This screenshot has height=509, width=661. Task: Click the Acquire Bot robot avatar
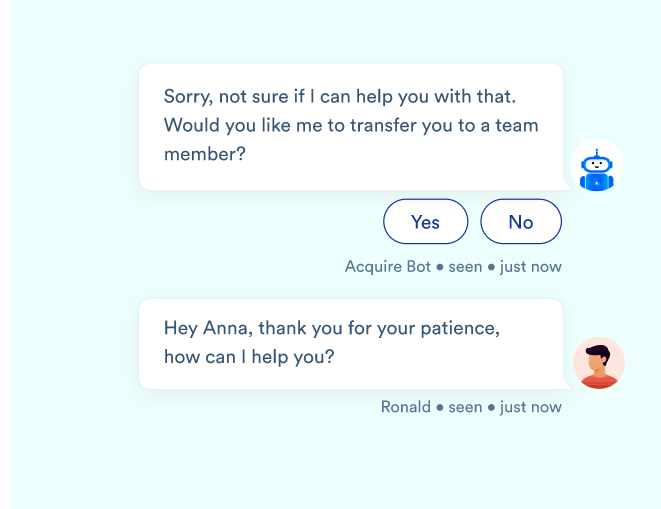pos(597,166)
